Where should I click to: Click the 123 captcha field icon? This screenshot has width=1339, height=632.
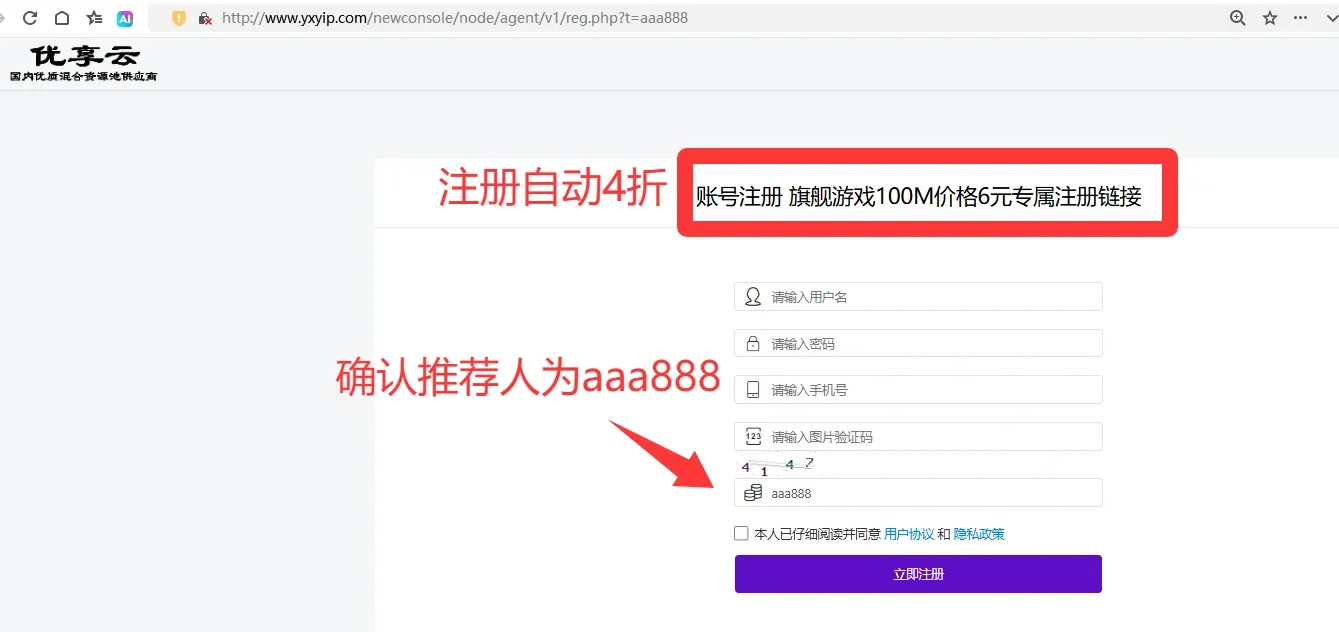[x=753, y=437]
